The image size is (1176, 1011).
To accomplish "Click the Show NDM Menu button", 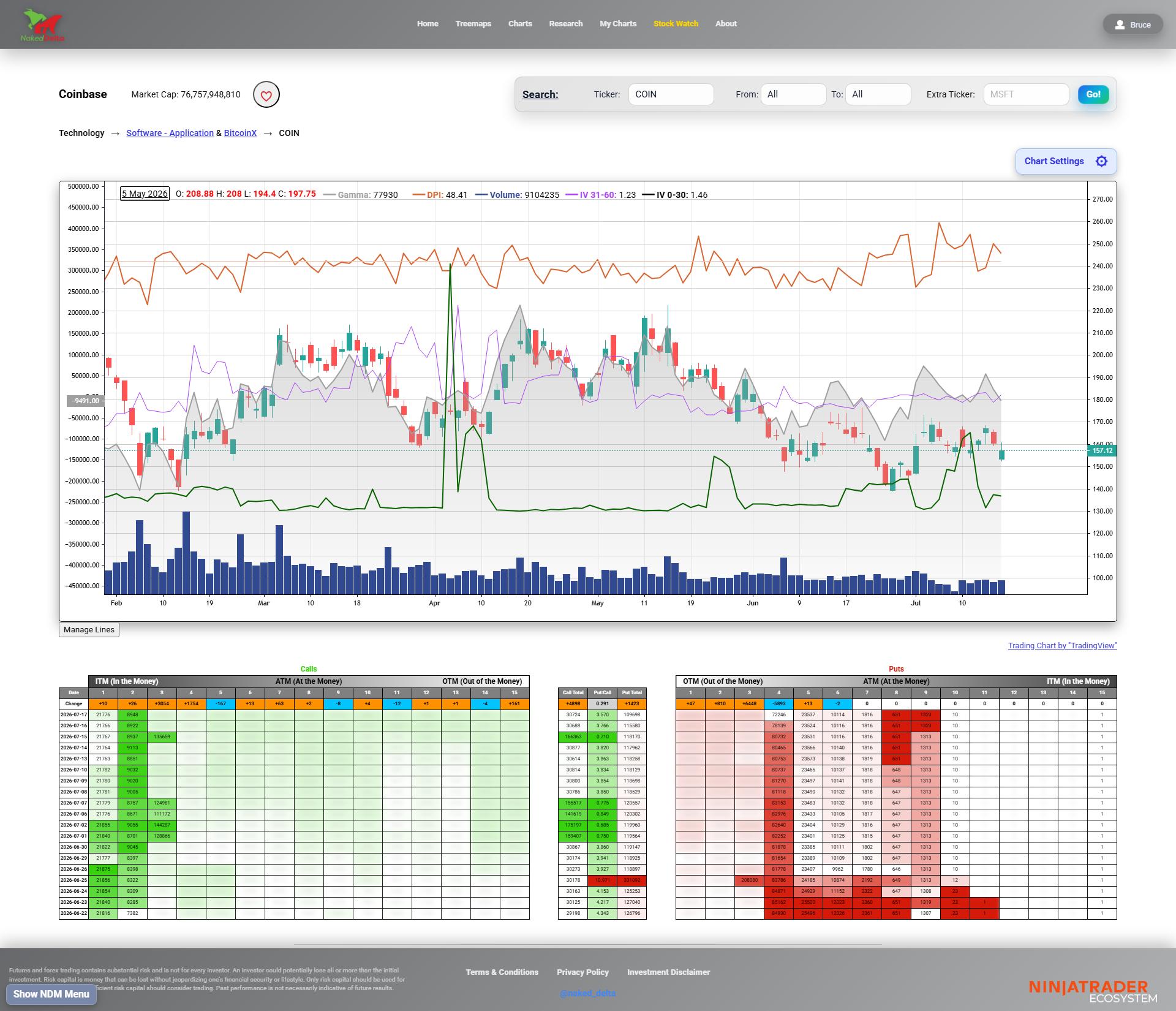I will point(51,994).
